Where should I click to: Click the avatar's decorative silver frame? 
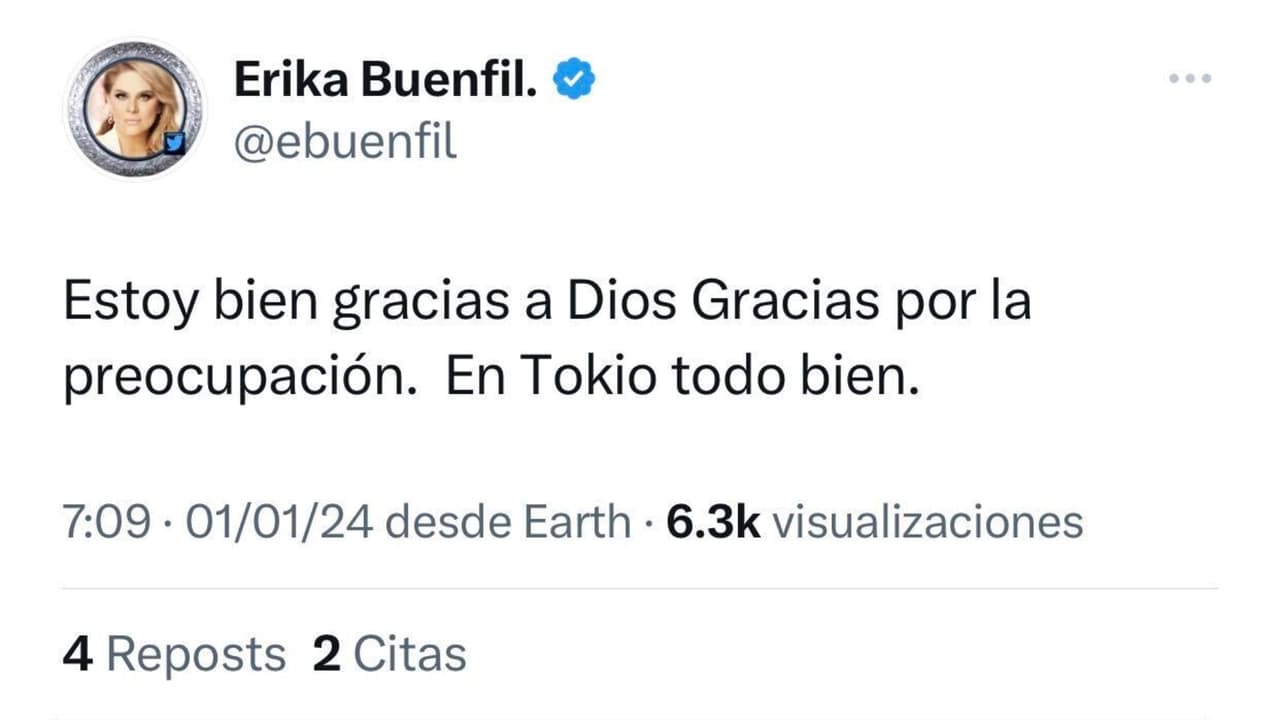[135, 45]
